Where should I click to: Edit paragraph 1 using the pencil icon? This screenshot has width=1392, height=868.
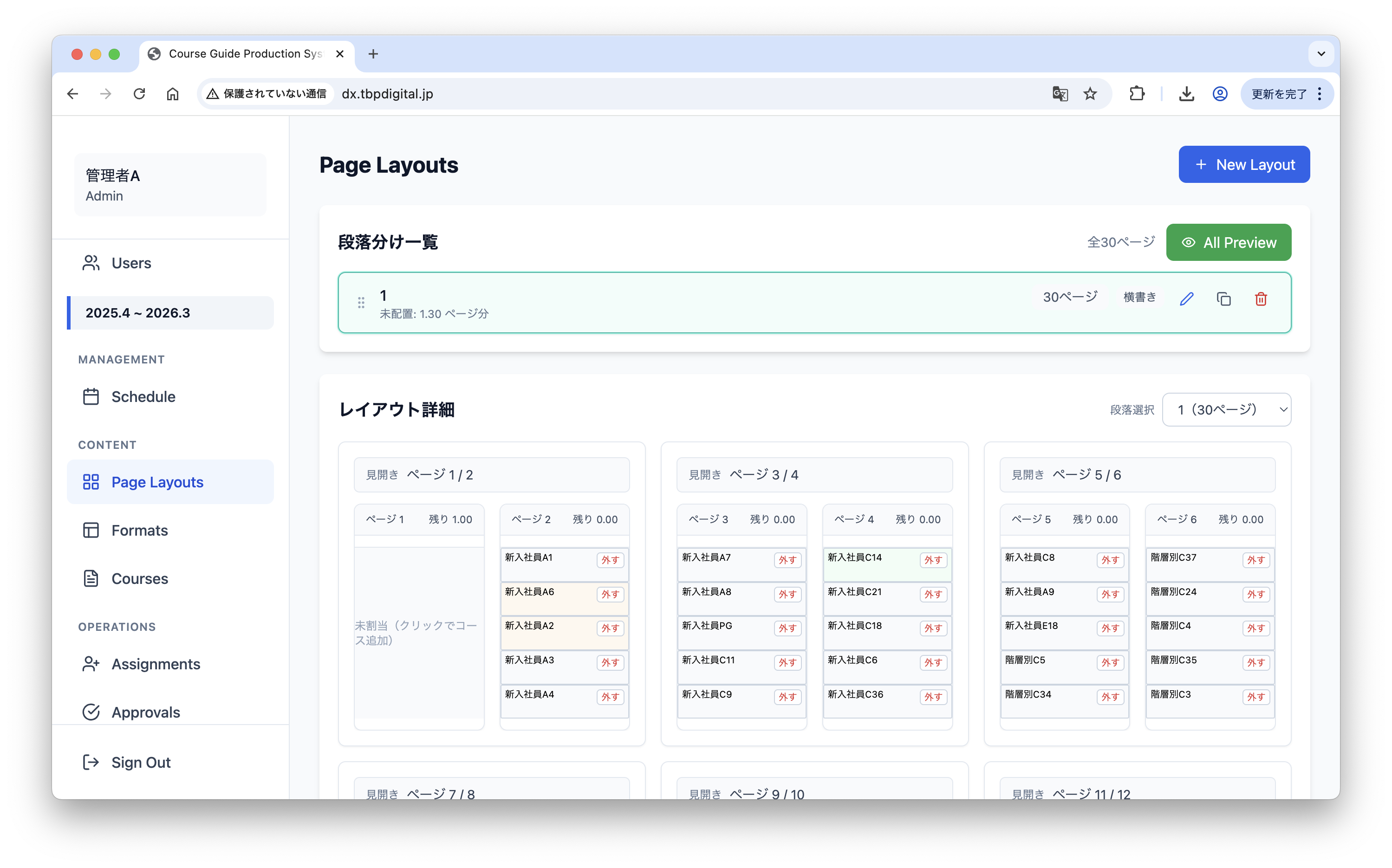click(1188, 298)
